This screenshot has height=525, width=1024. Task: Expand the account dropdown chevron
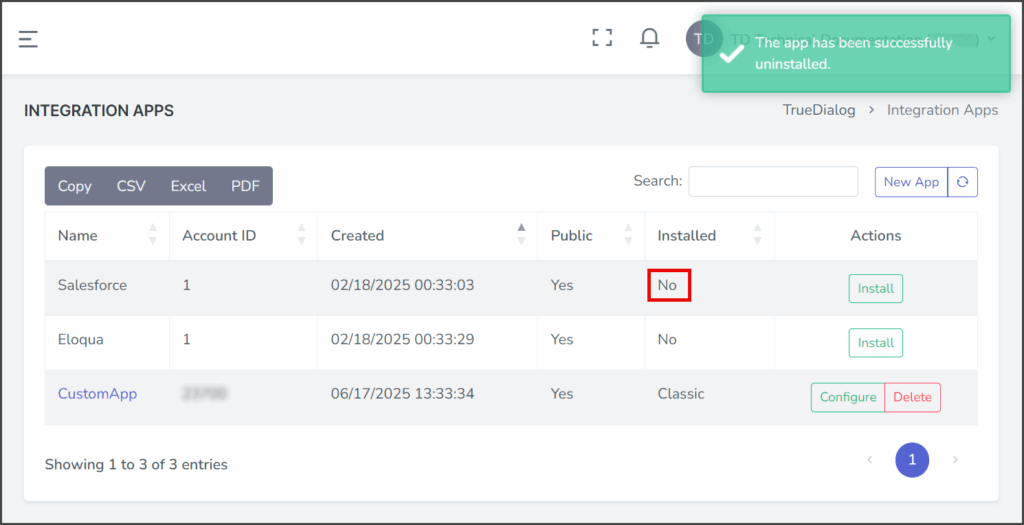(991, 39)
